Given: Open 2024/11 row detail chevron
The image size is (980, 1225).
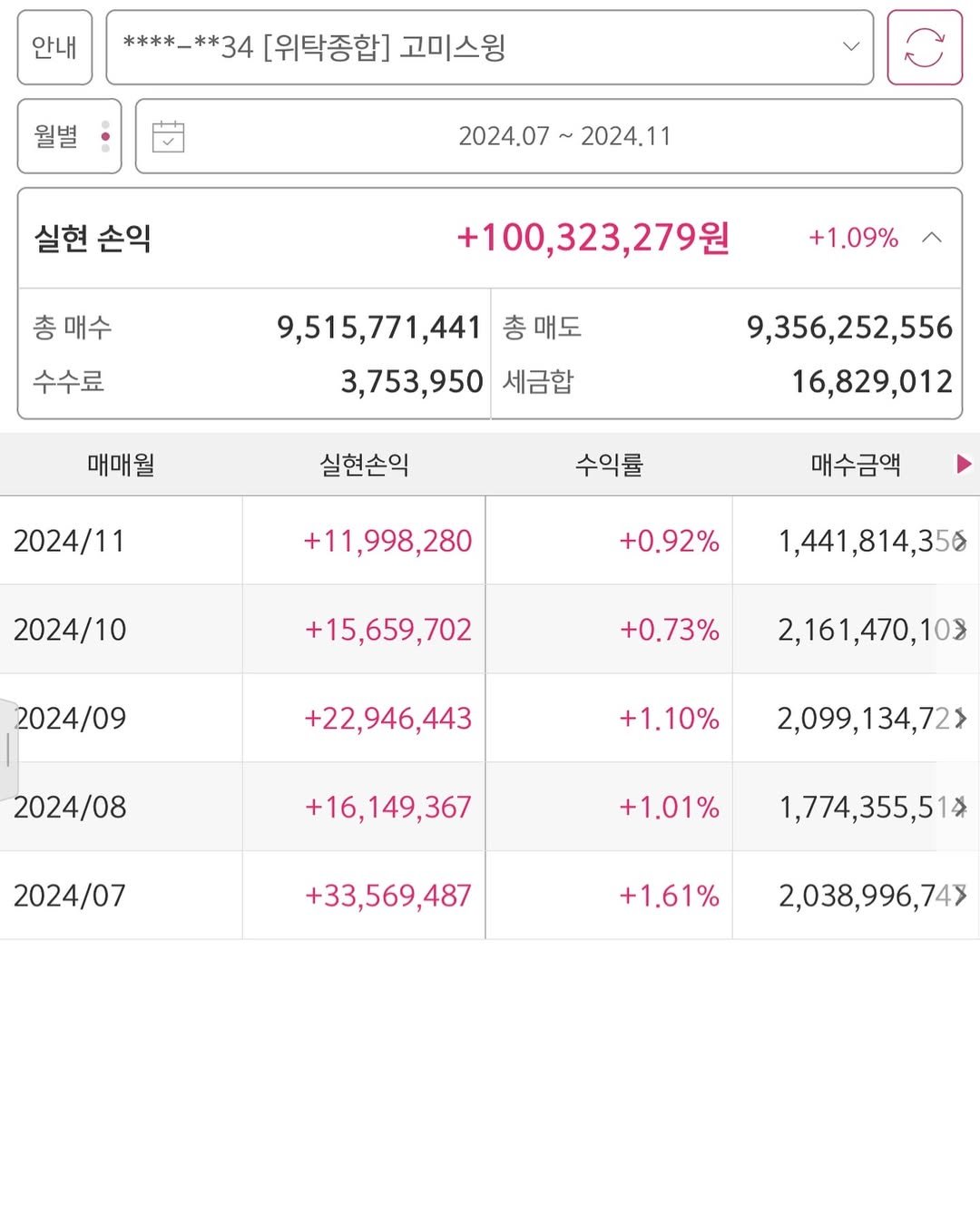Looking at the screenshot, I should pos(960,541).
